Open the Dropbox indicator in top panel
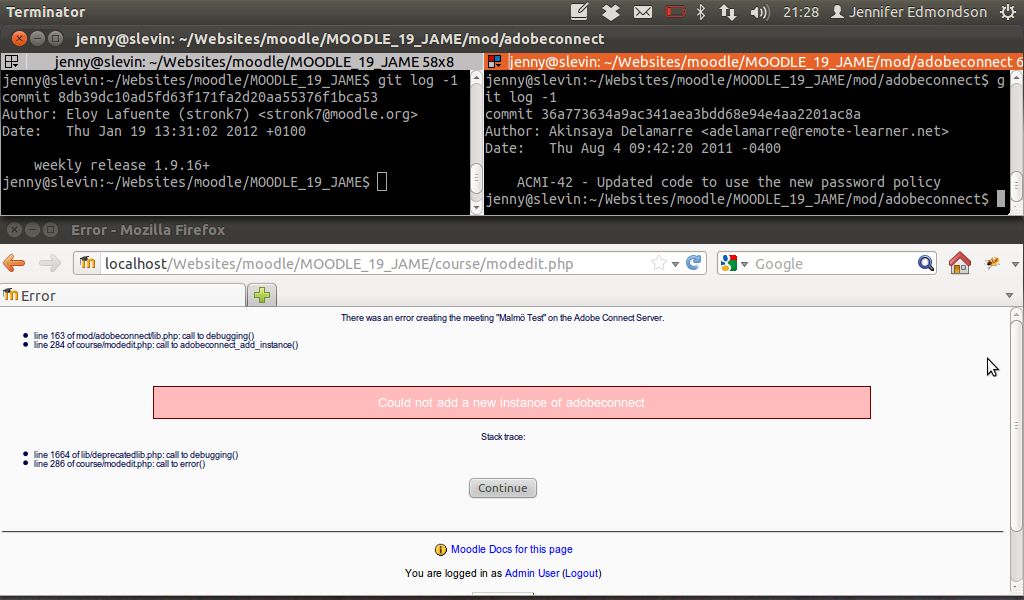 [x=611, y=12]
